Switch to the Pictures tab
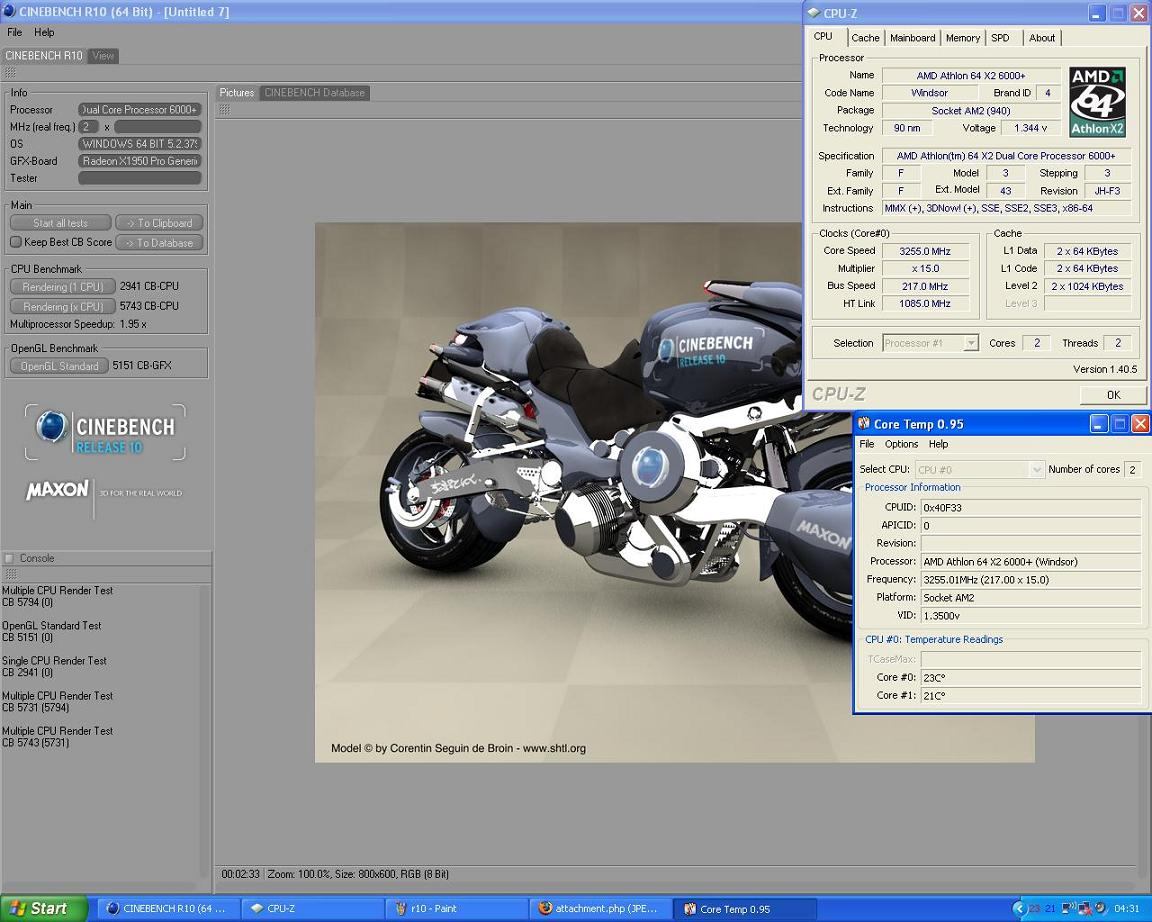Image resolution: width=1152 pixels, height=922 pixels. pos(237,93)
